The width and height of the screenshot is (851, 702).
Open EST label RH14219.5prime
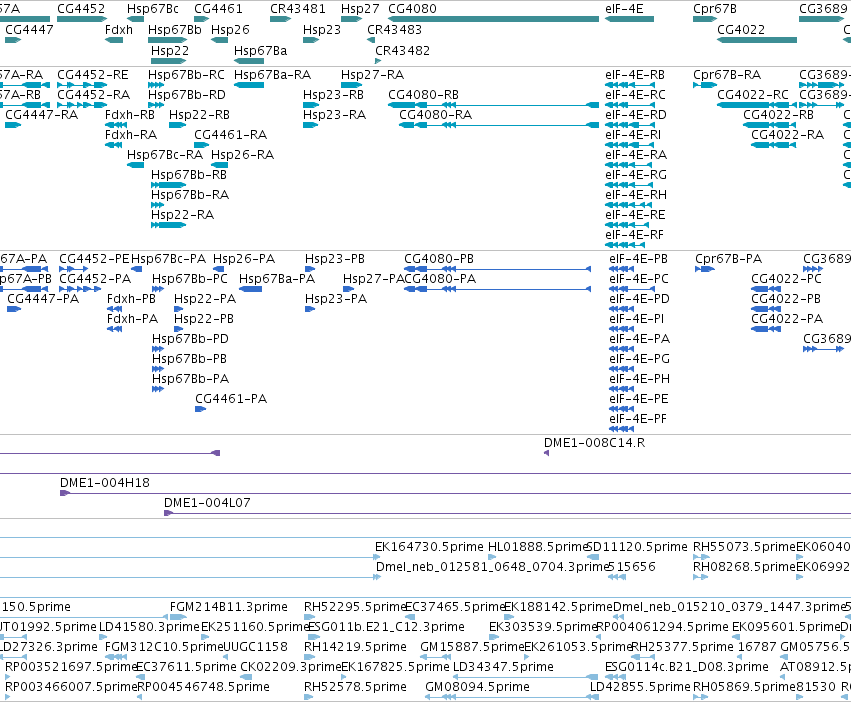point(355,647)
